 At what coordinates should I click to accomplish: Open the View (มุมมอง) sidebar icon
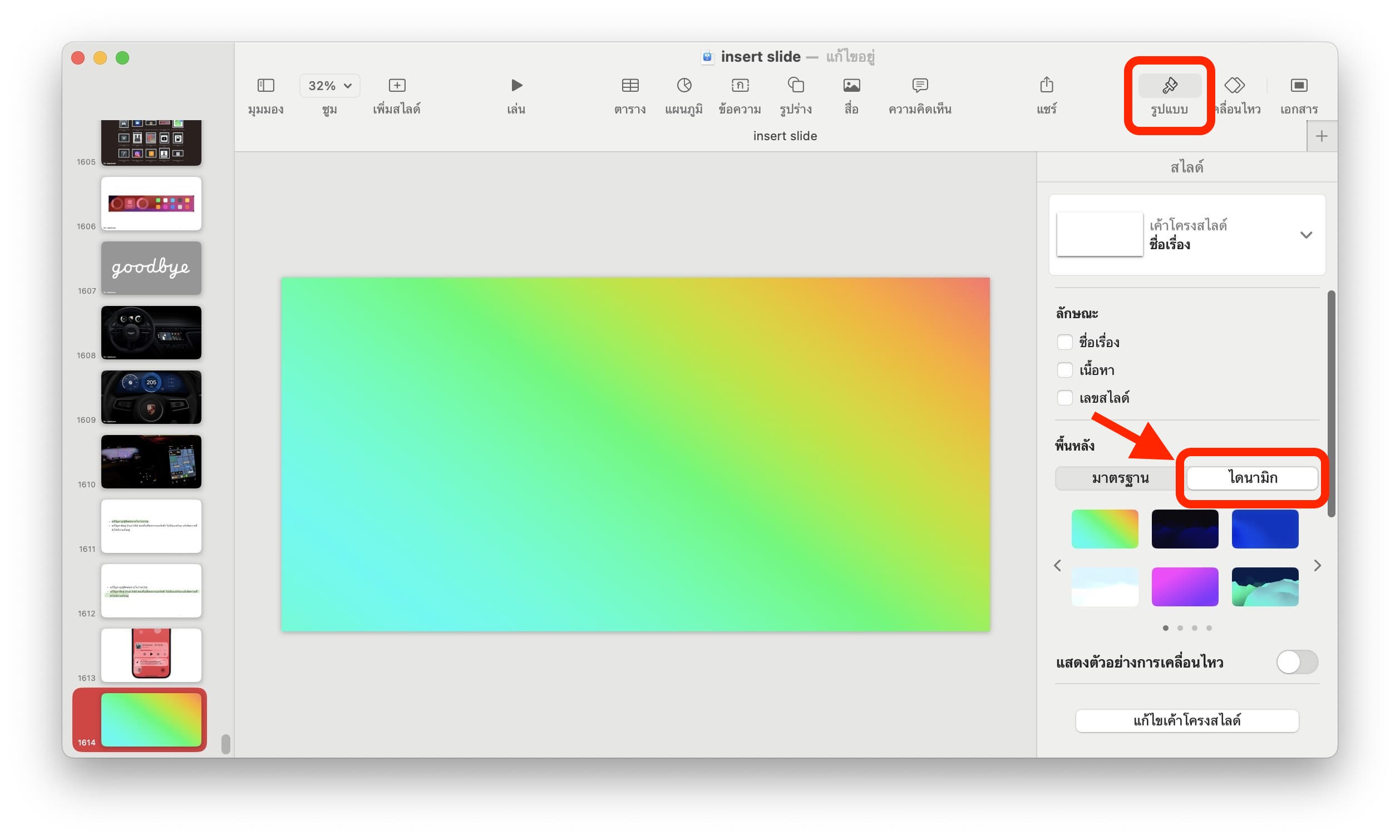(x=265, y=86)
